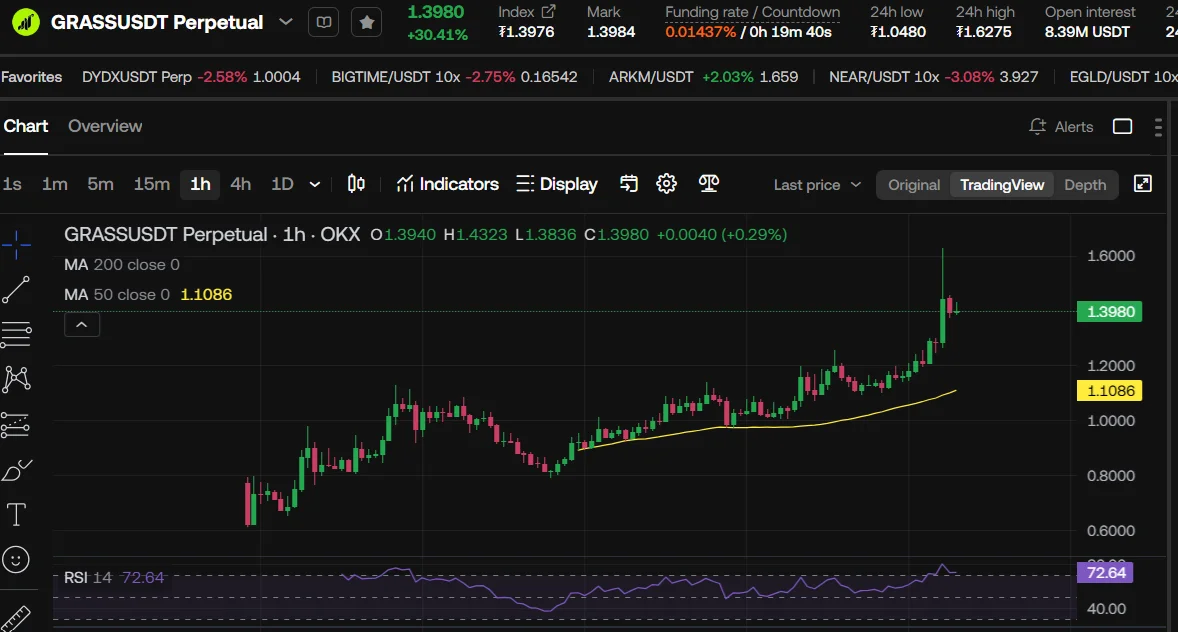1178x632 pixels.
Task: Open chart settings gear icon
Action: pos(666,184)
